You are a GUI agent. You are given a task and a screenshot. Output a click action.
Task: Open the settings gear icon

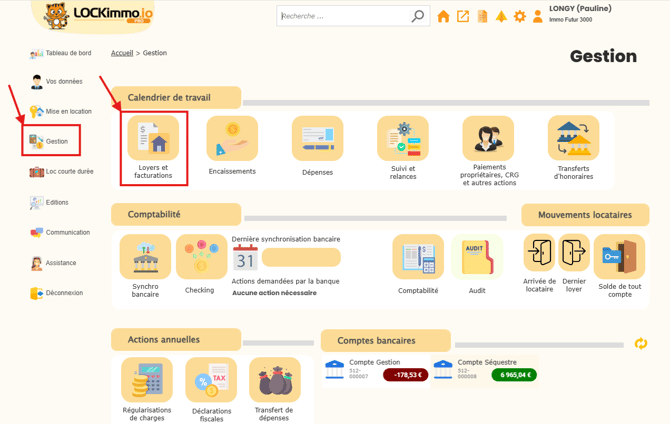519,16
